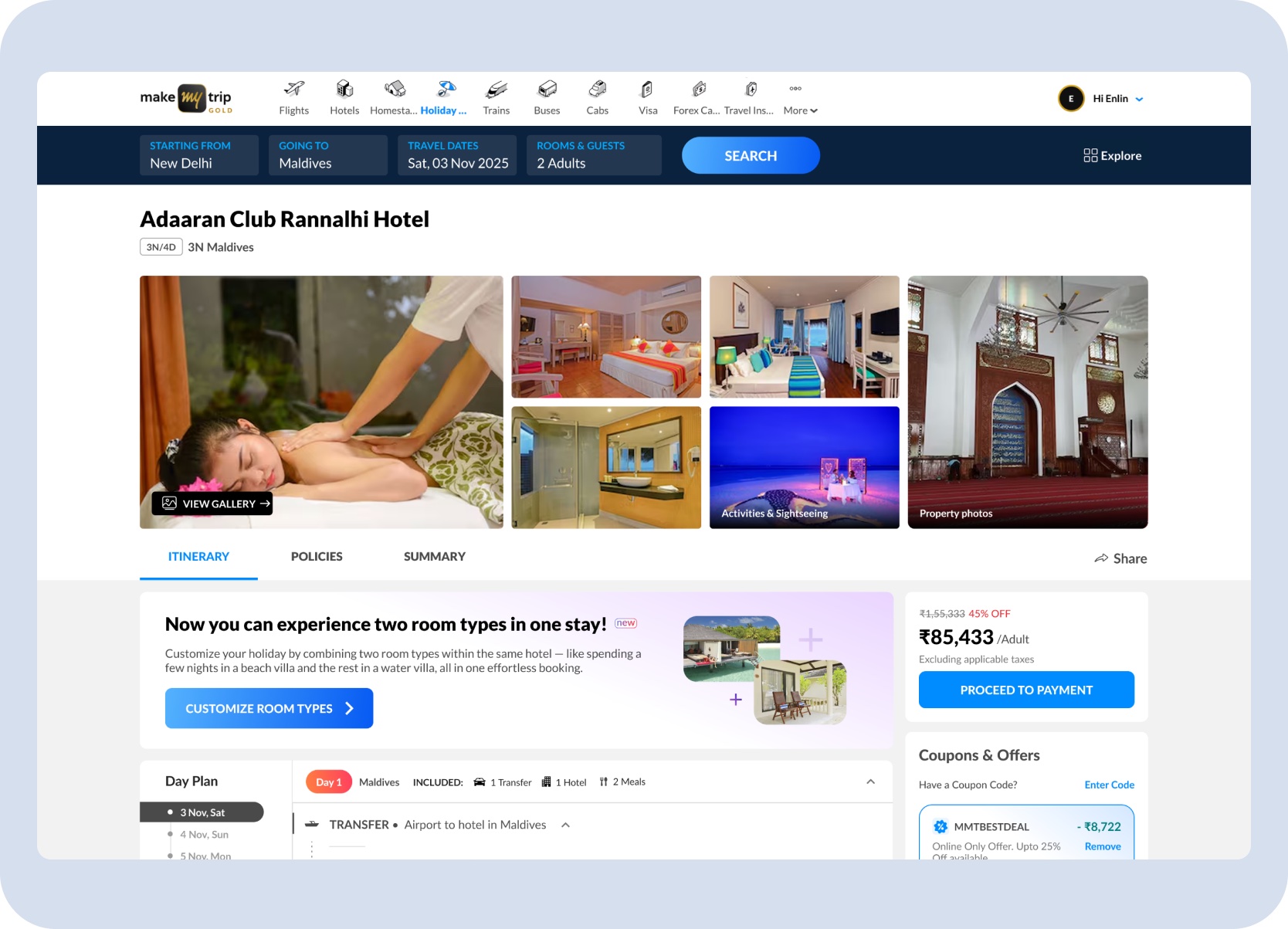Click the 45% OFF discount label
This screenshot has height=929, width=1288.
[989, 613]
